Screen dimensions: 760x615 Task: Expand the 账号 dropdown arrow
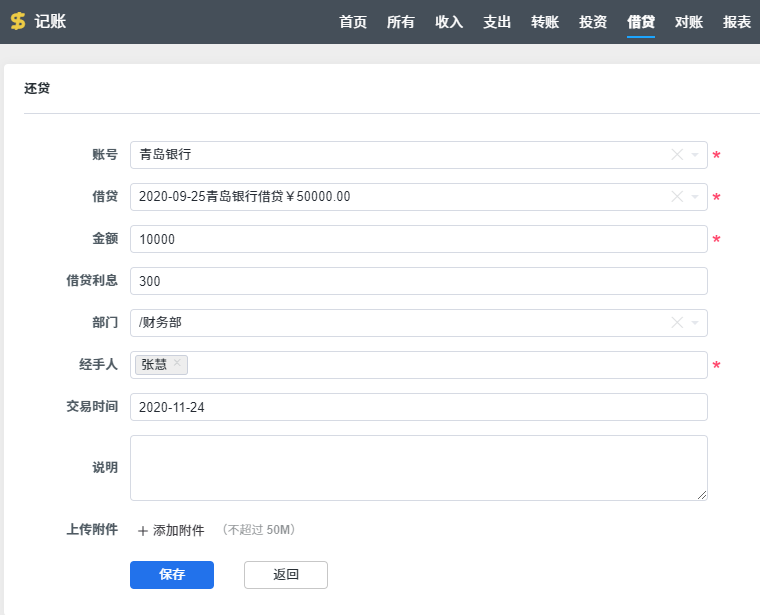coord(695,155)
